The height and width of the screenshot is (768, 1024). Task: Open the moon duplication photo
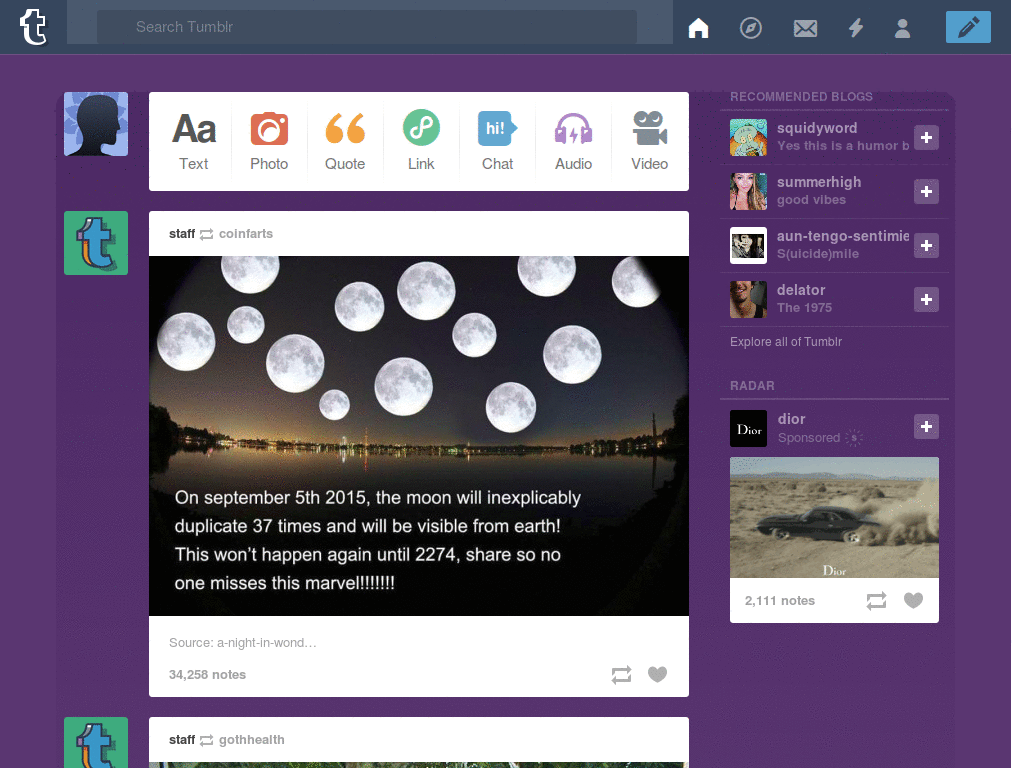(x=419, y=436)
